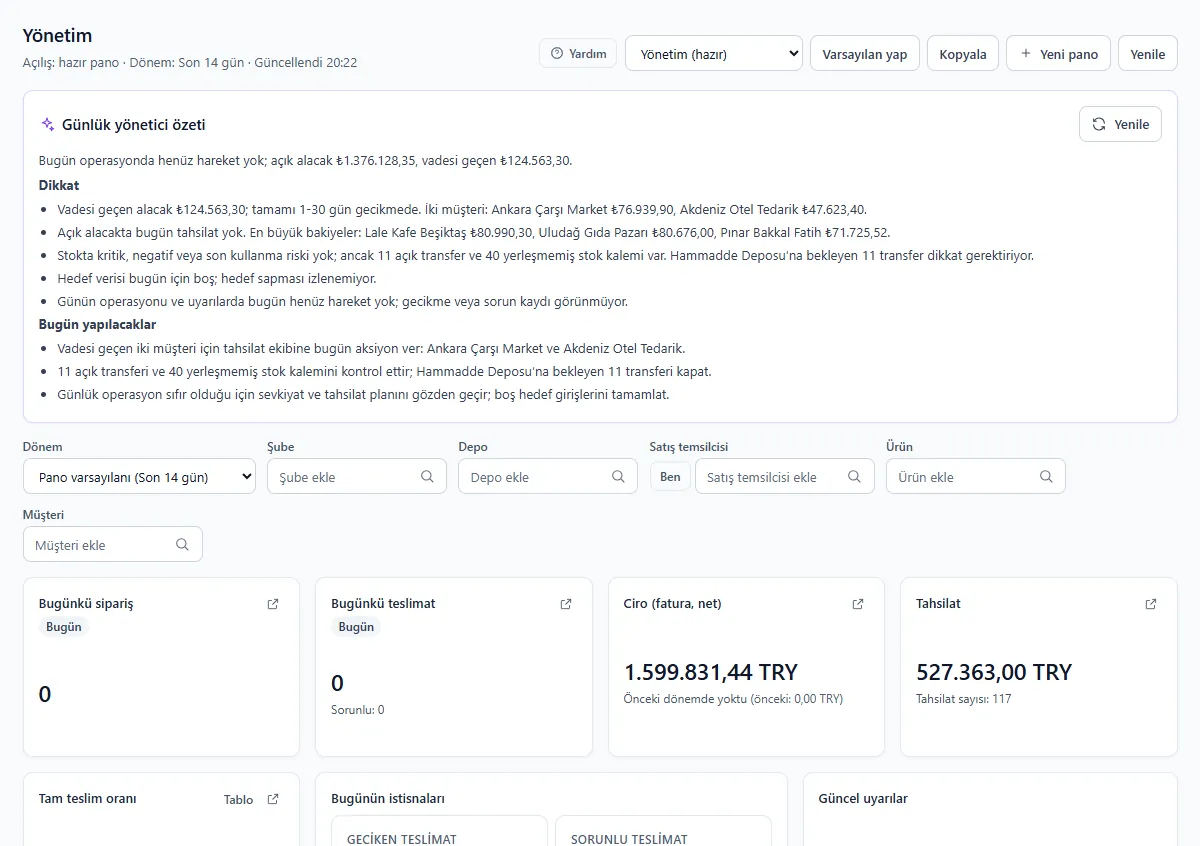Screen dimensions: 1200x846
Task: Click the Bugünün istisnaları heading
Action: point(388,798)
